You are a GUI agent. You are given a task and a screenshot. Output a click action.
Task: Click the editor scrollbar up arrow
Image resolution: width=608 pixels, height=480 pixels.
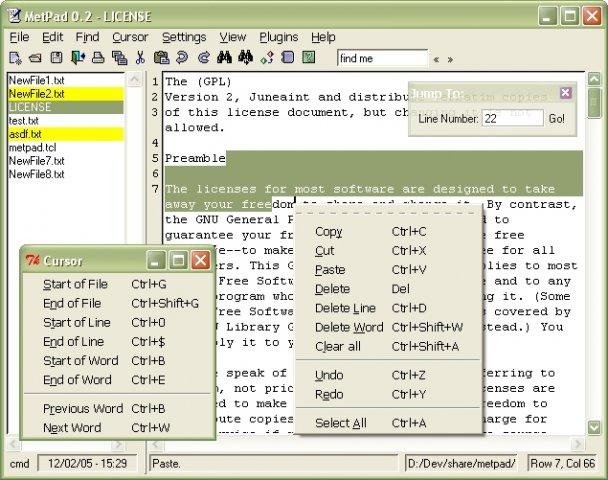[594, 79]
